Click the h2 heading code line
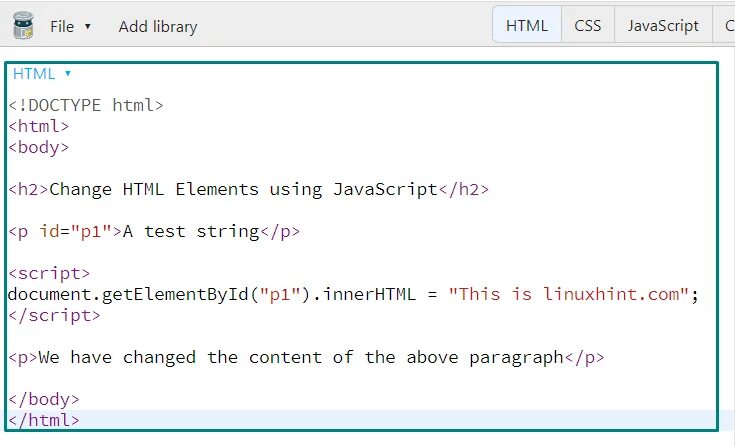 coord(248,189)
